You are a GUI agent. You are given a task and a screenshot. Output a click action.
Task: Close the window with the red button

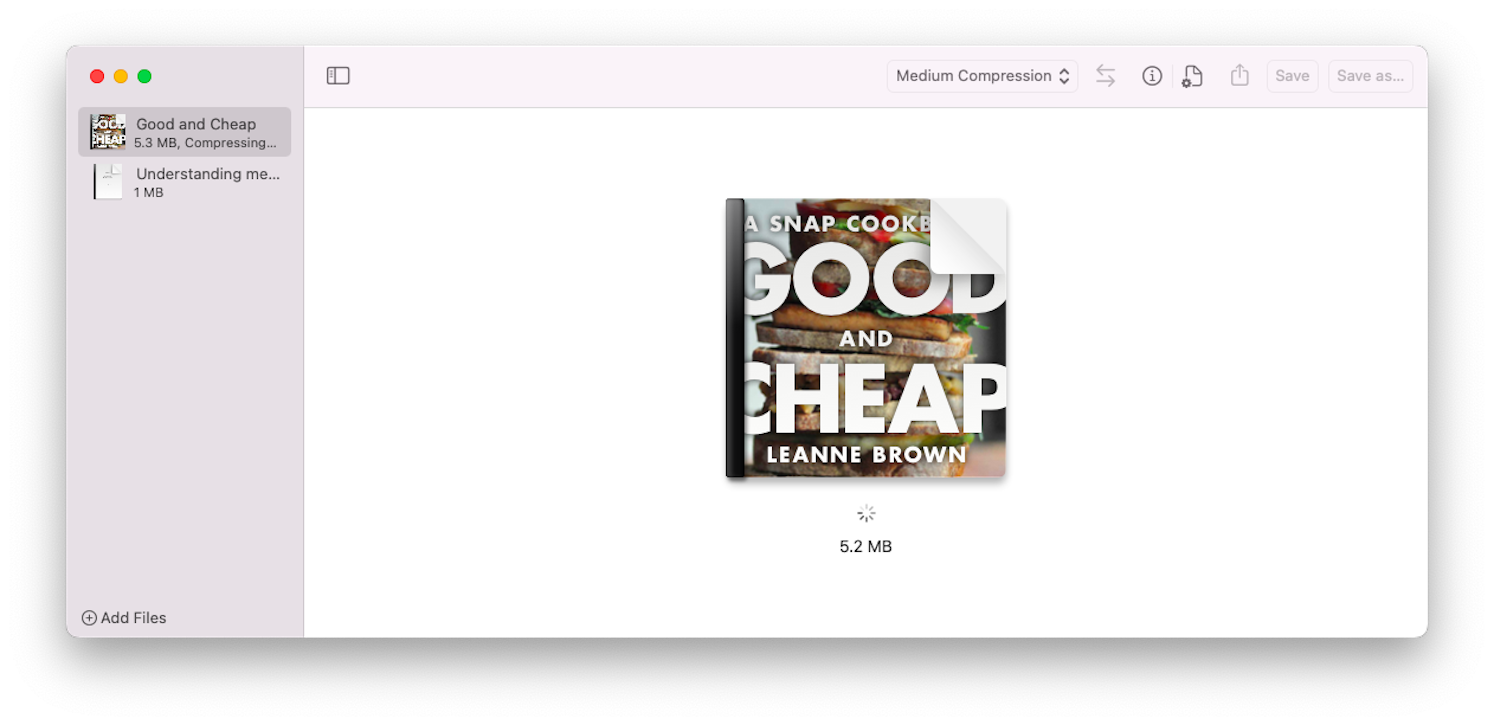coord(97,76)
